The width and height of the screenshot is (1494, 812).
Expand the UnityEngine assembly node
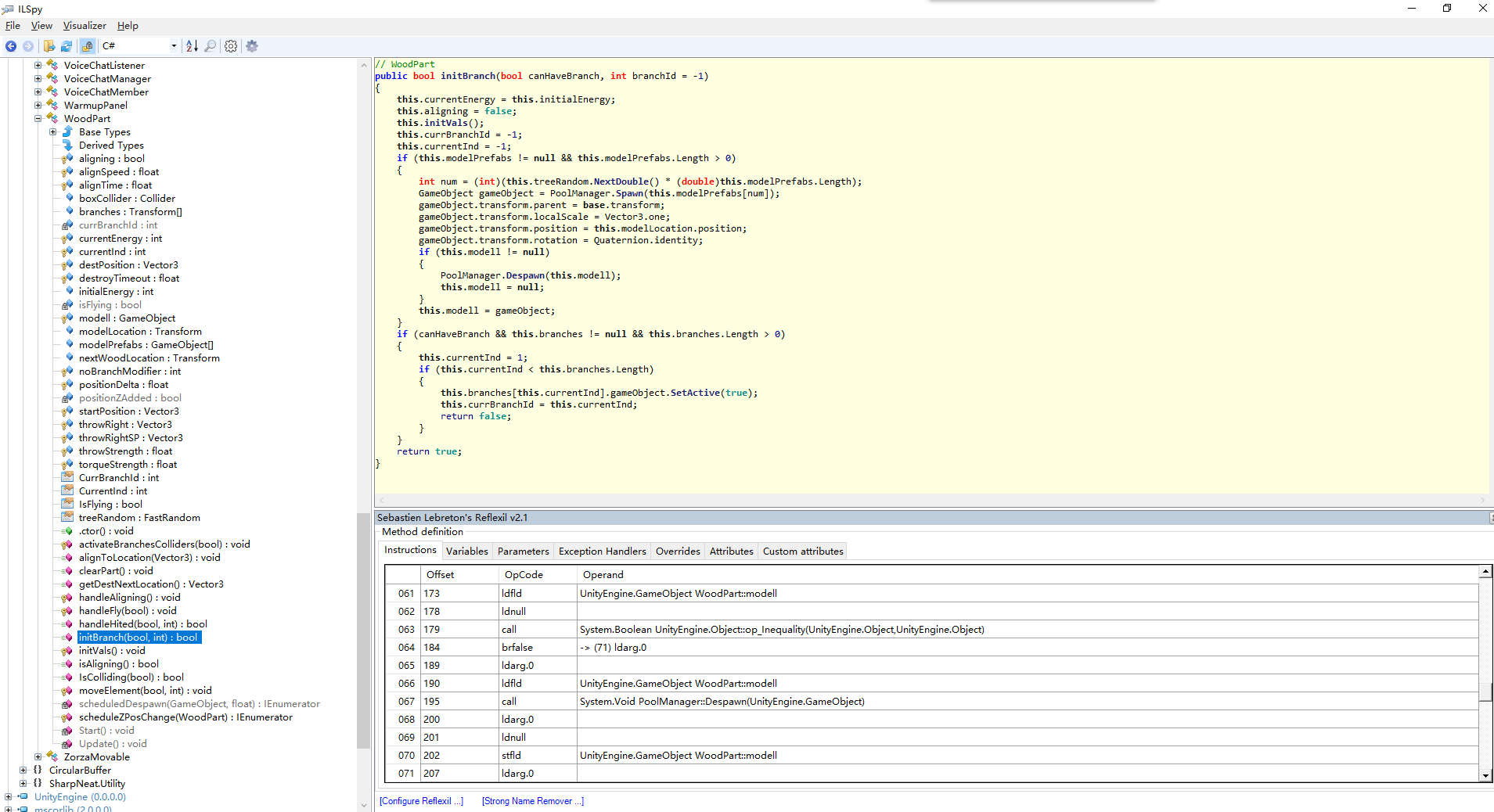click(x=8, y=797)
